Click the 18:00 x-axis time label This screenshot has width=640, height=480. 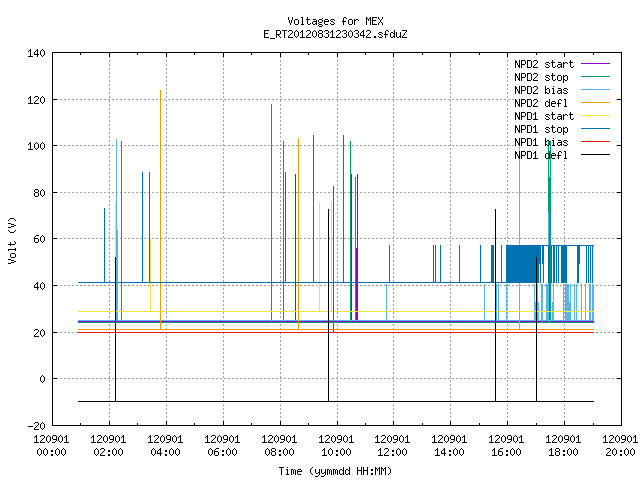pyautogui.click(x=563, y=452)
